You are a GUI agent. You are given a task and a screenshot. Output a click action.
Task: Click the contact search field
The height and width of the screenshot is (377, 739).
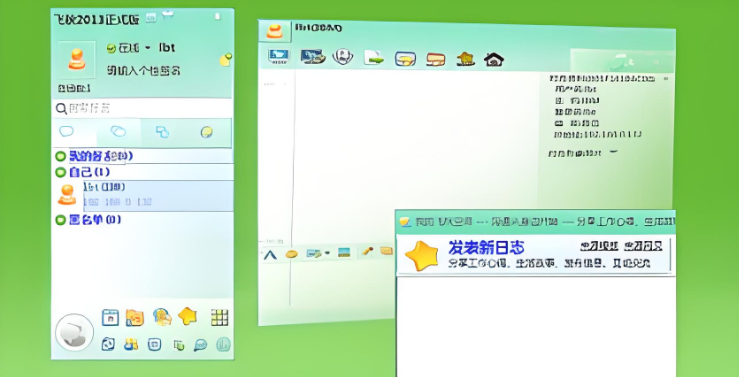[x=142, y=109]
